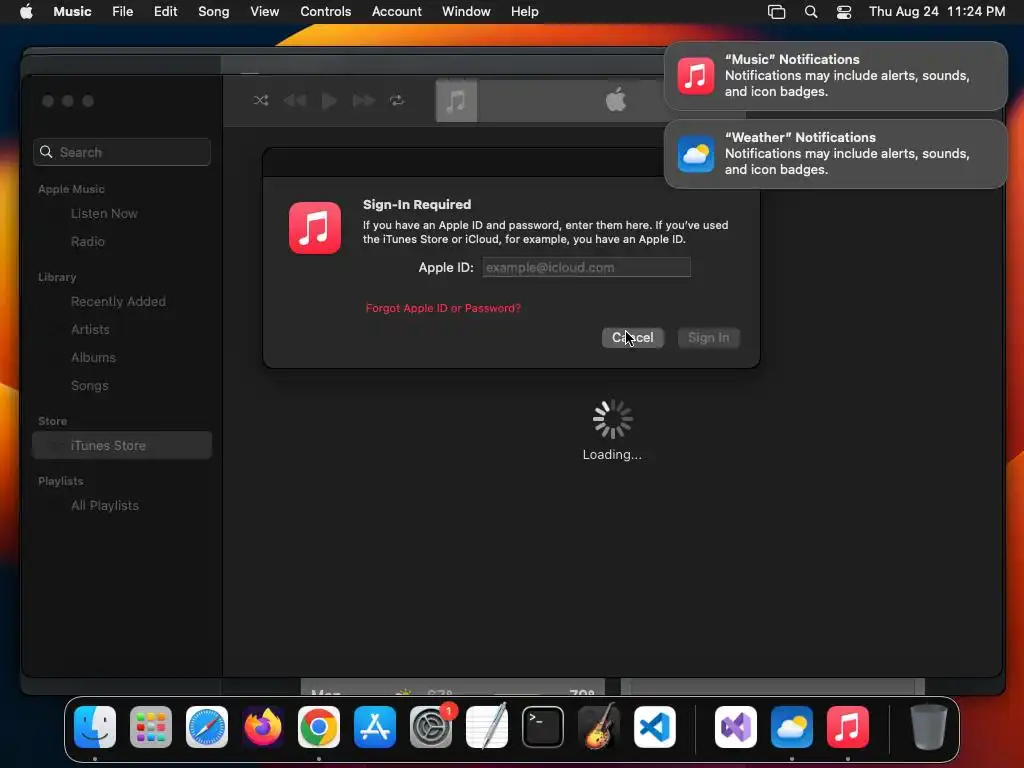1024x768 pixels.
Task: Open GarageBand from the Dock
Action: [x=599, y=727]
